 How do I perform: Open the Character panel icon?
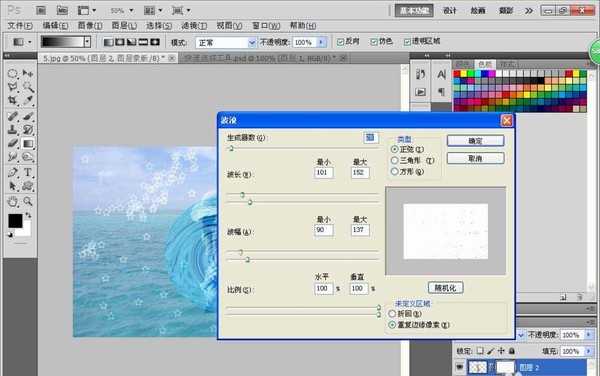click(441, 74)
